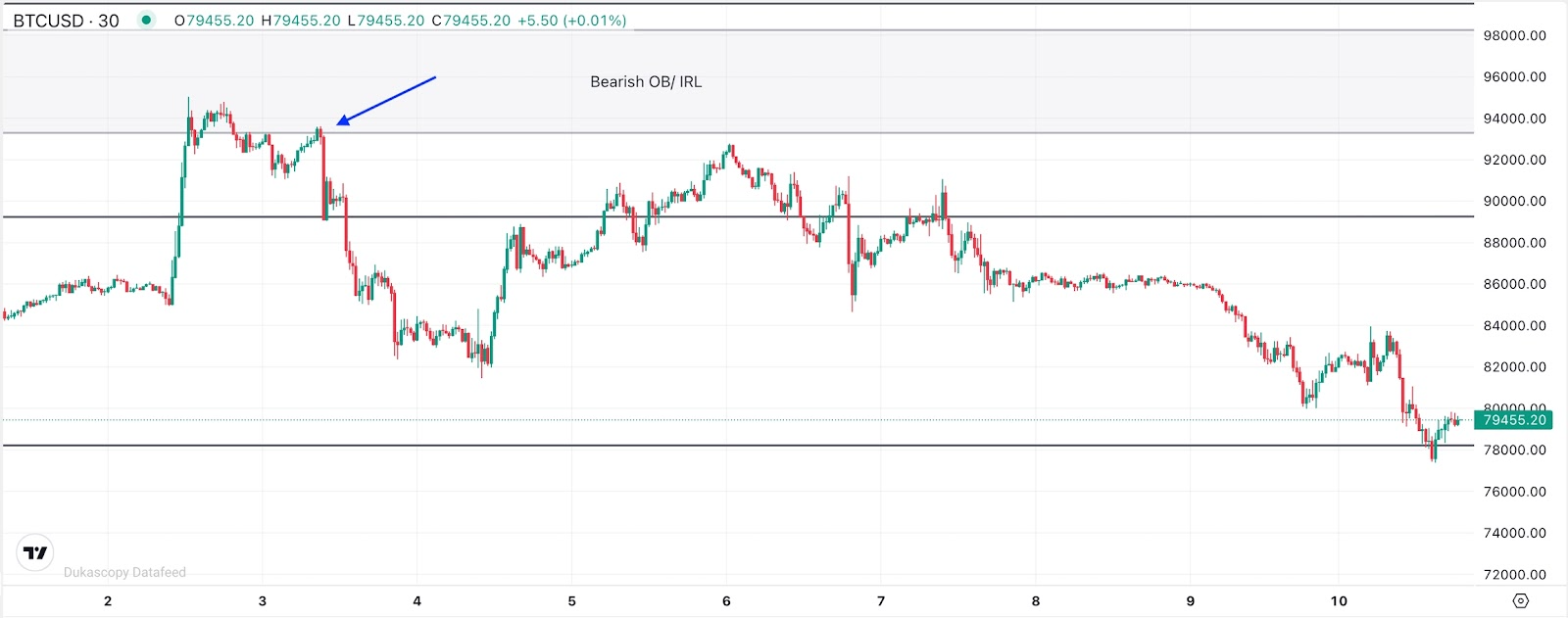Viewport: 1568px width, 618px height.
Task: Click the Open value O79455.20
Action: pos(214,21)
